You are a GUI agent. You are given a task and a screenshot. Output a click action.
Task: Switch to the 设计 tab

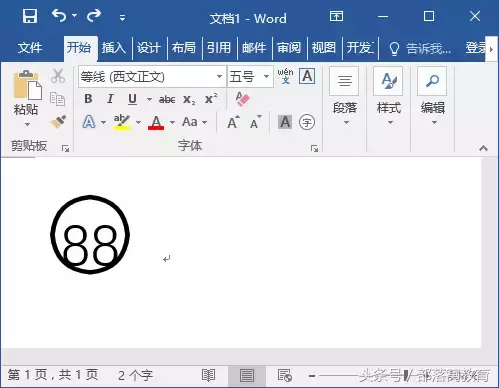149,48
